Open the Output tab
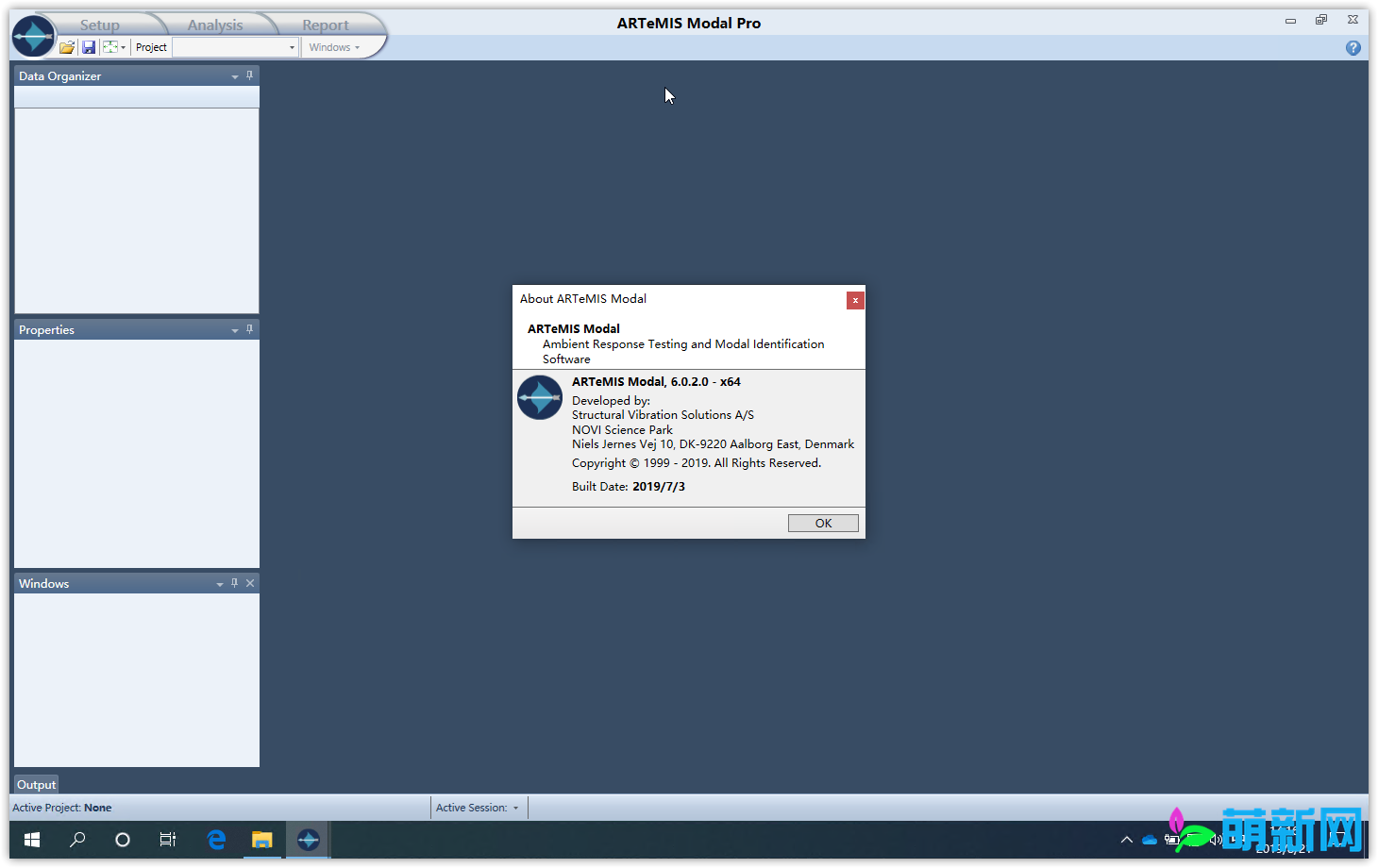 [37, 784]
